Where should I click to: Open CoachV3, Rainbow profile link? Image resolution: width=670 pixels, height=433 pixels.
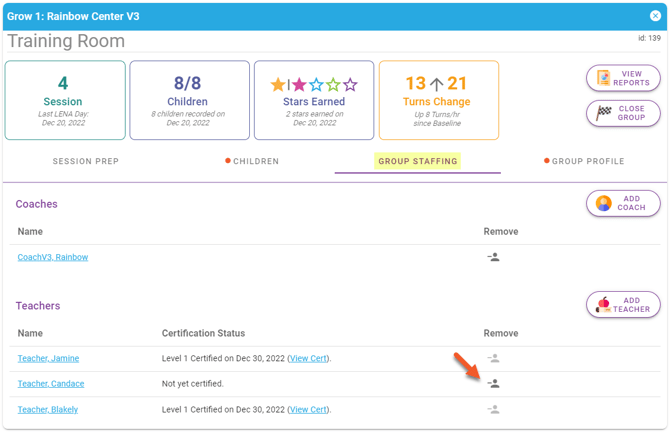[53, 257]
